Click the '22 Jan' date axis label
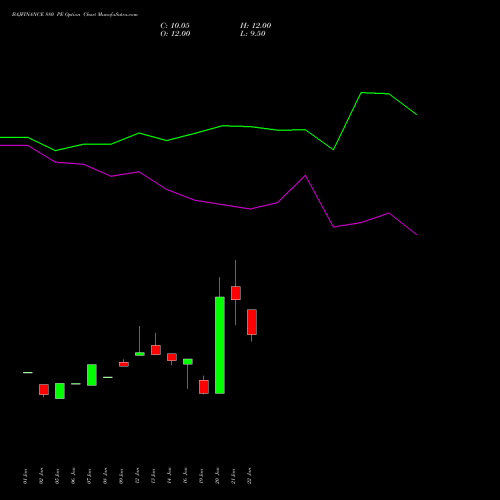500x500 pixels. tap(249, 476)
